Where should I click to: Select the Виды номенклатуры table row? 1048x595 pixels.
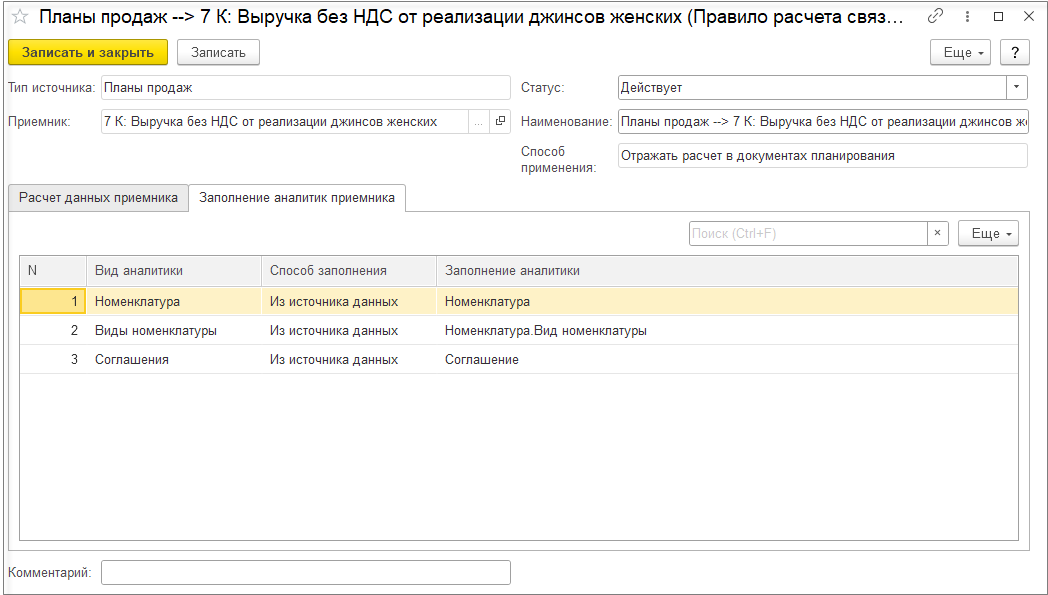(519, 330)
